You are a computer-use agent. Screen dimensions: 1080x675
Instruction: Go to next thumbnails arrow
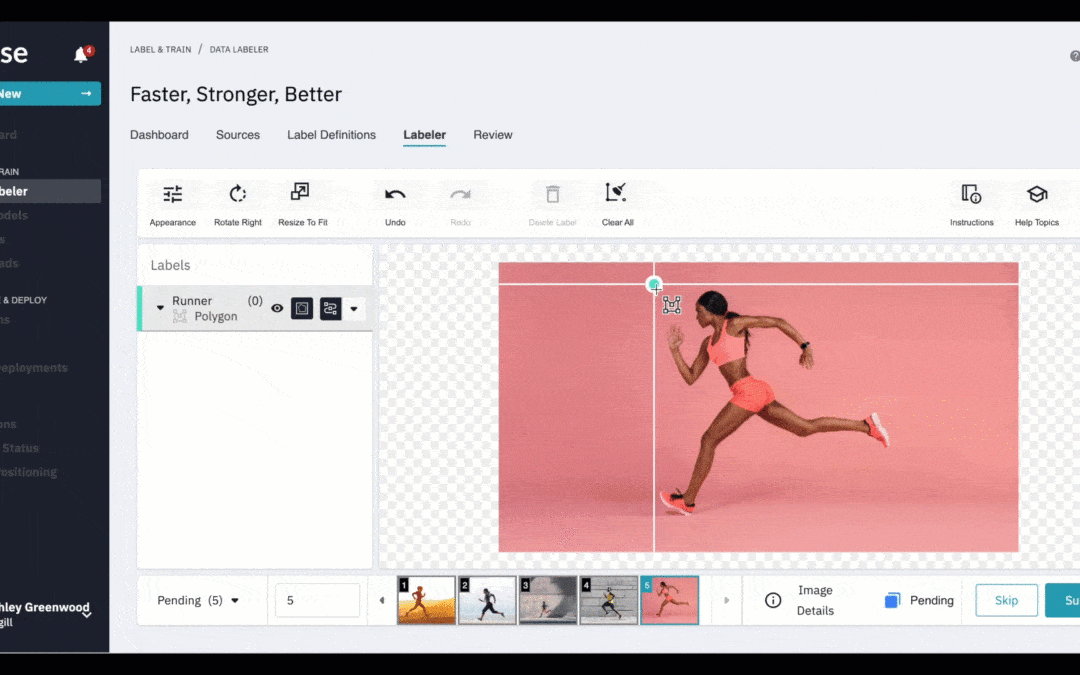[726, 601]
